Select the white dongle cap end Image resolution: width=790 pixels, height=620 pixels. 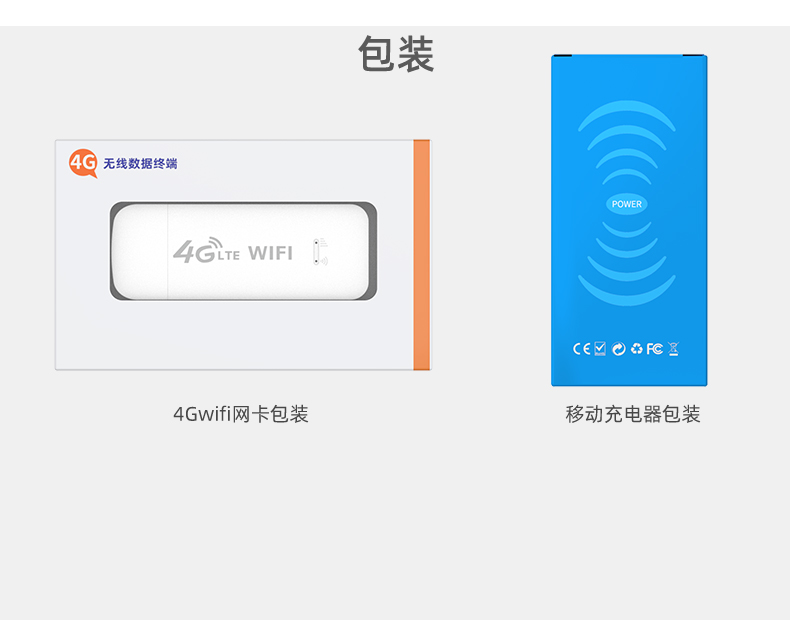pos(141,251)
